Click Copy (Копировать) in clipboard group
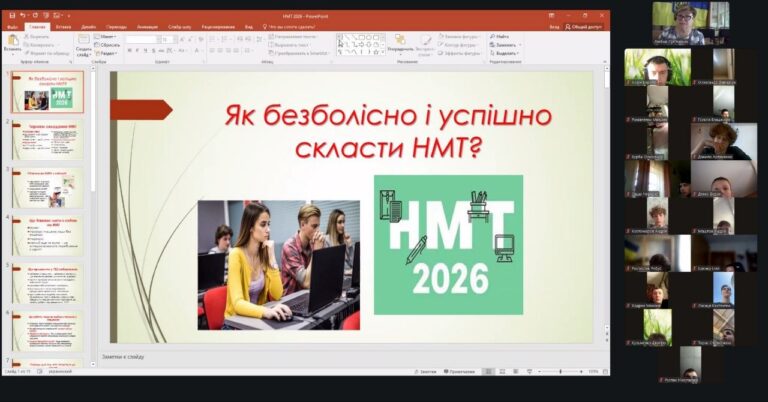This screenshot has height=402, width=768. 41,45
